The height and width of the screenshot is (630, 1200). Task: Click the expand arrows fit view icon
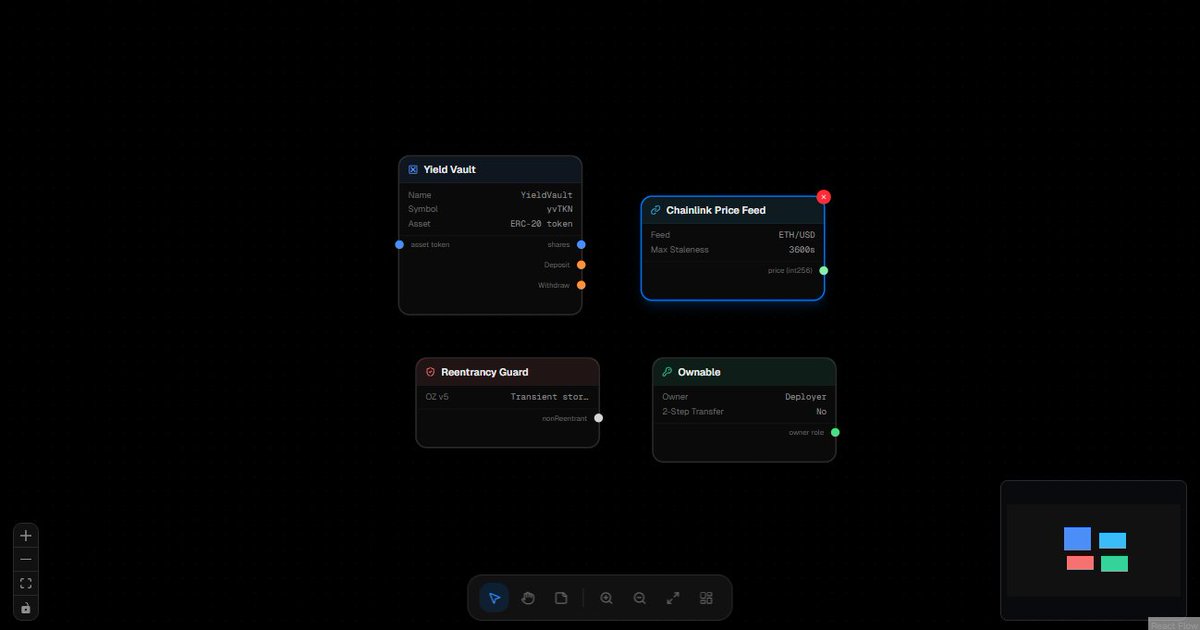pyautogui.click(x=673, y=598)
